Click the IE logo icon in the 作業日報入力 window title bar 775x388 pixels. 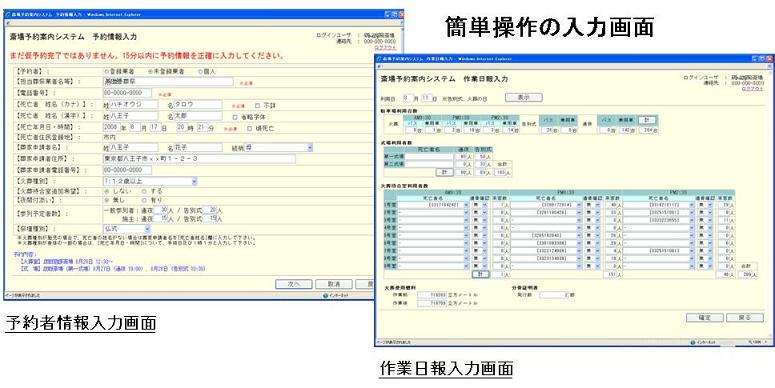pos(379,58)
